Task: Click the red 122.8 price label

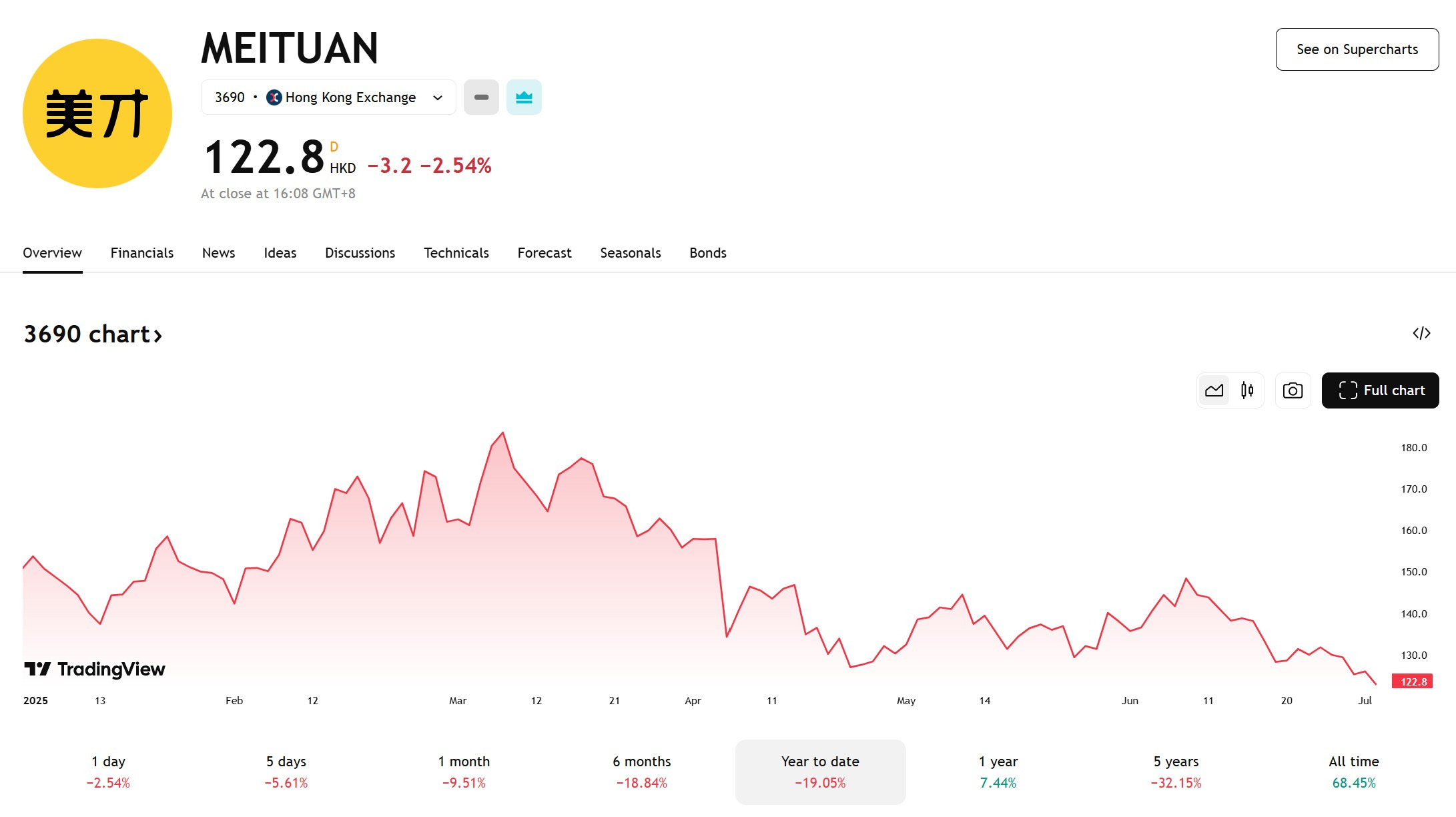Action: (1412, 682)
